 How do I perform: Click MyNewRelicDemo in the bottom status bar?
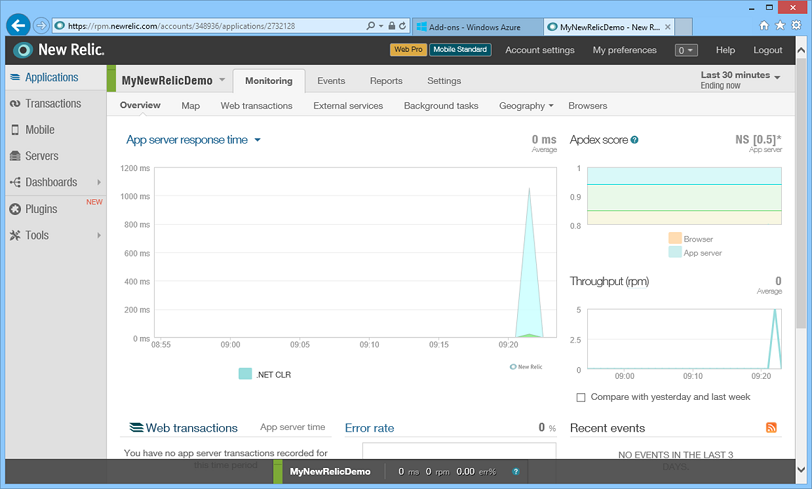[330, 471]
